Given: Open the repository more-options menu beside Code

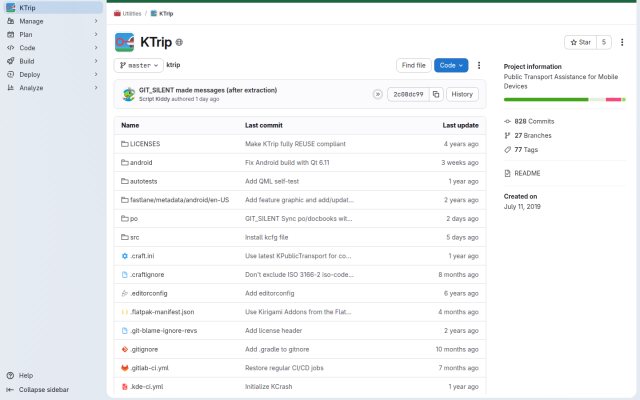Looking at the screenshot, I should (x=479, y=65).
